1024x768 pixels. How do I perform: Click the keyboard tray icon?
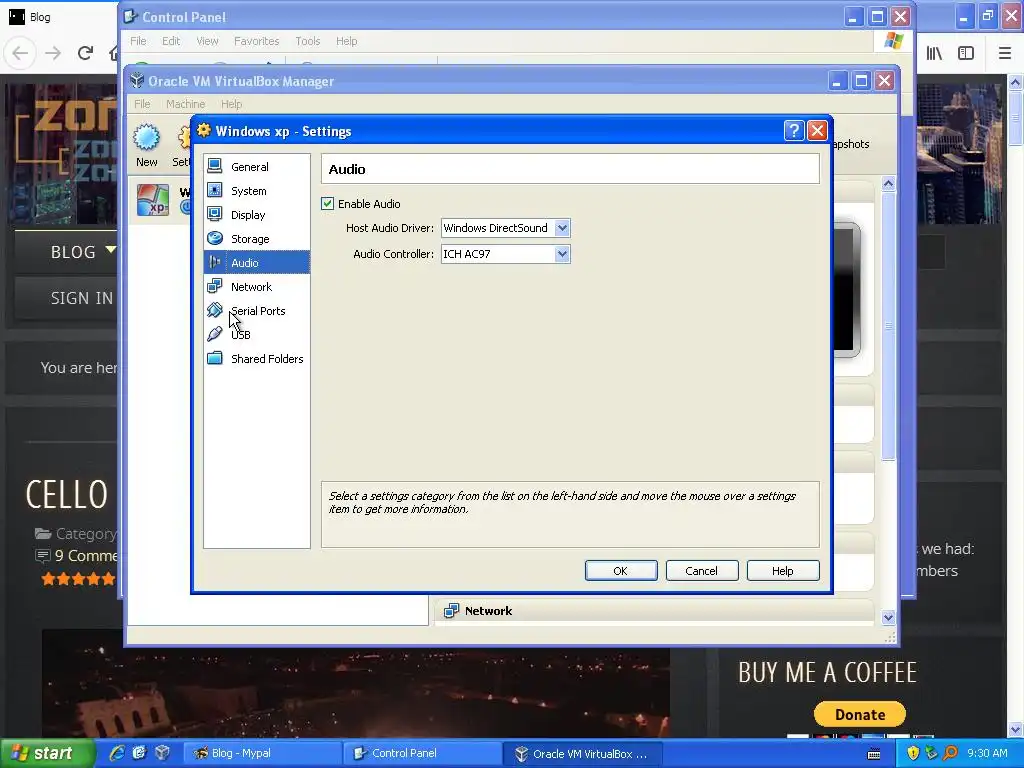pyautogui.click(x=874, y=754)
